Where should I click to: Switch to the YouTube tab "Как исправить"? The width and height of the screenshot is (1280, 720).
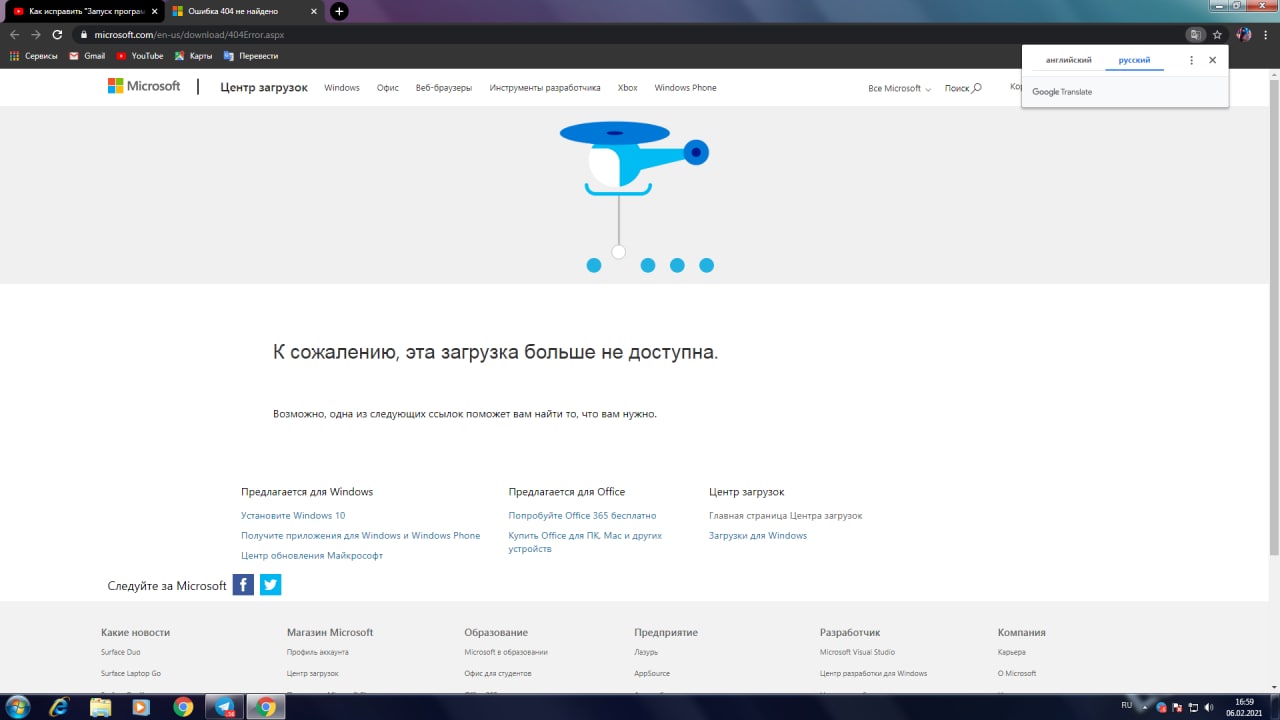click(x=85, y=11)
